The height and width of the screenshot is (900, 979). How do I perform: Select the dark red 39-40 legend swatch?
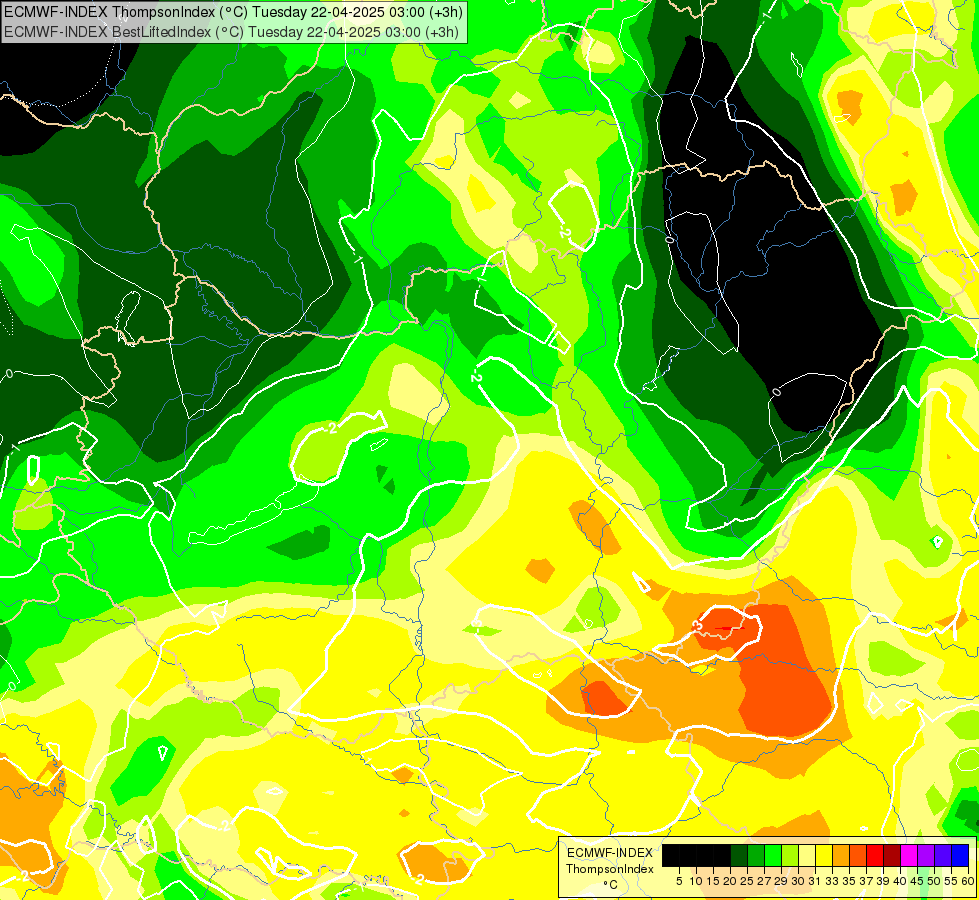tap(892, 856)
